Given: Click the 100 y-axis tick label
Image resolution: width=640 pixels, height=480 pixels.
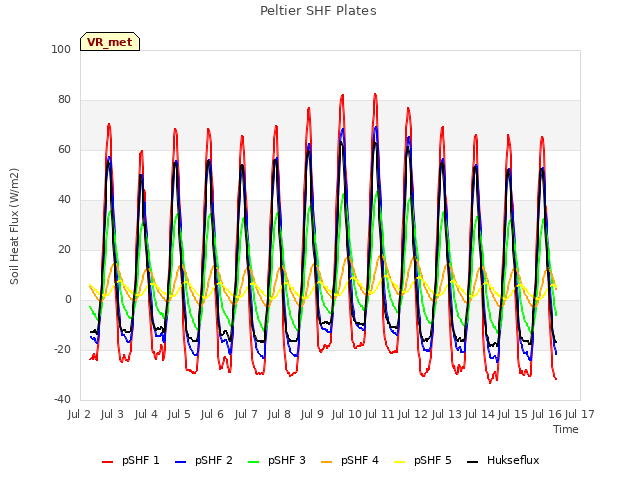Looking at the screenshot, I should (x=61, y=49).
